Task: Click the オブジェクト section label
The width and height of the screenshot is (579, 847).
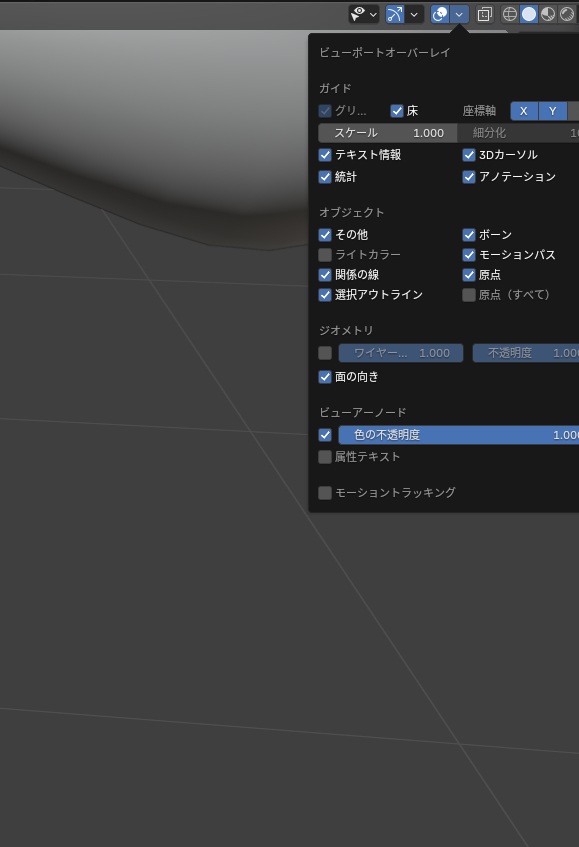Action: tap(352, 212)
